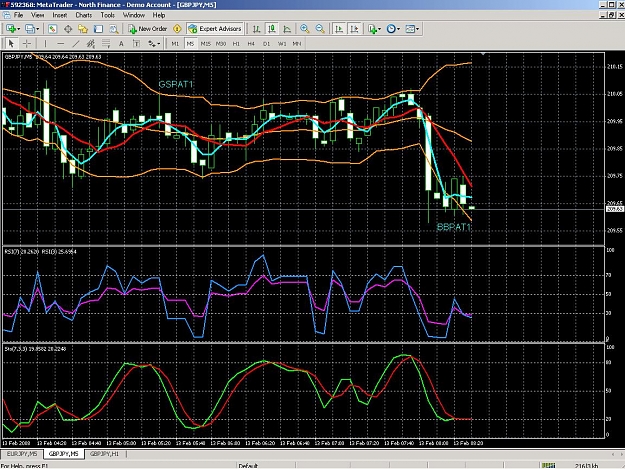Open the Market Watch panel icon

[52, 29]
